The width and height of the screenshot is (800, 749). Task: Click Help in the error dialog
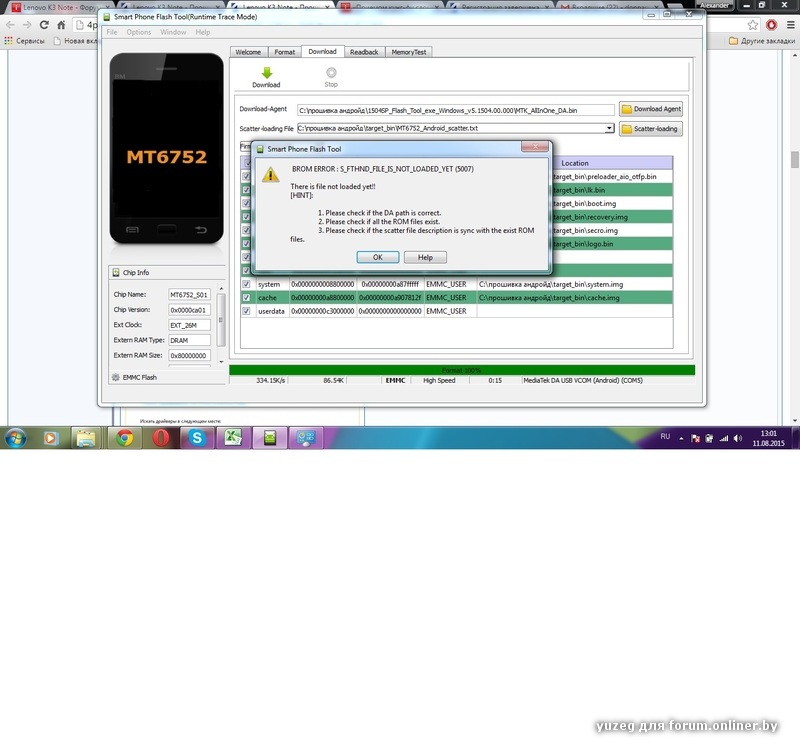[x=425, y=257]
